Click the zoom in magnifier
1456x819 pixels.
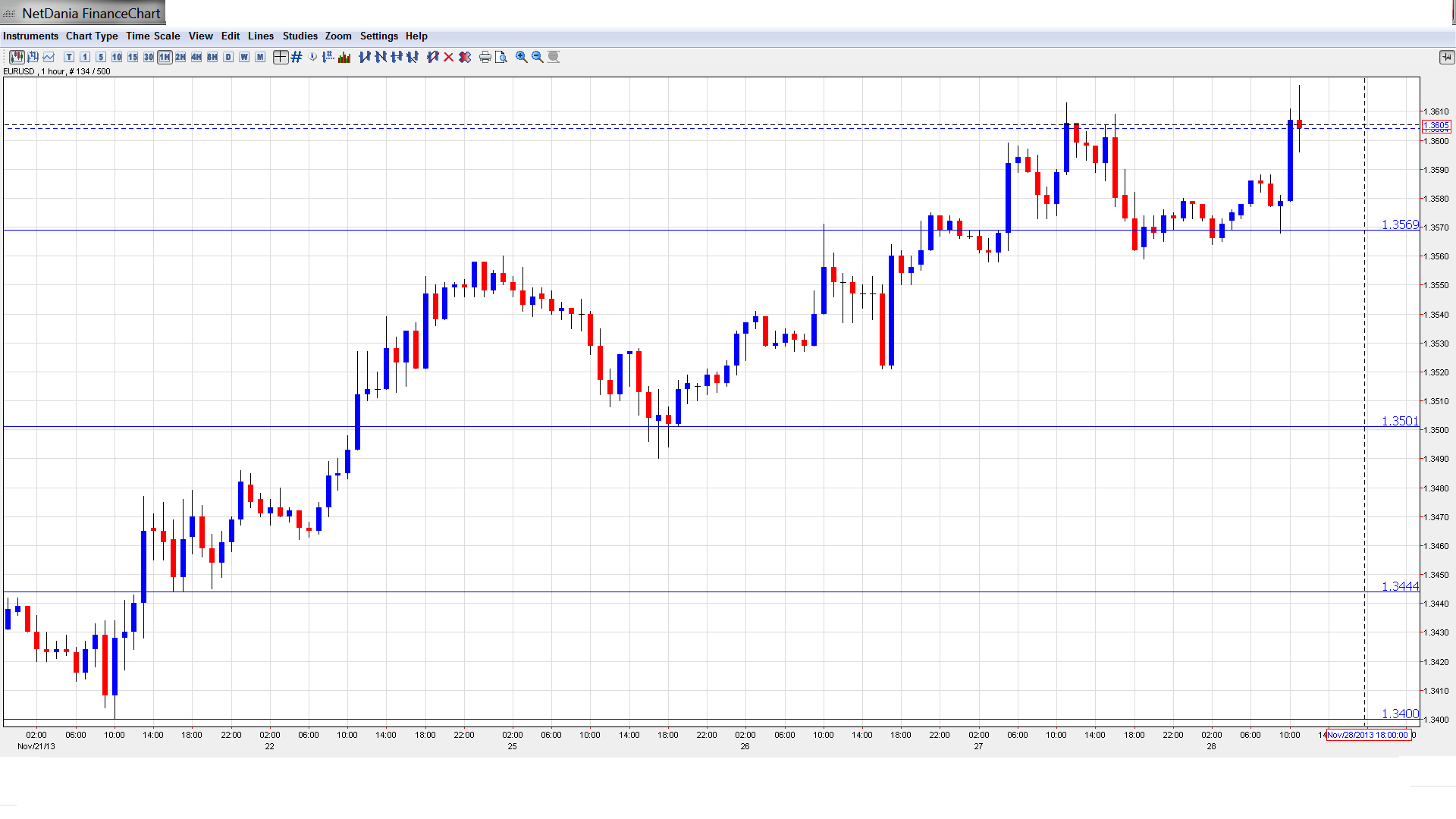(521, 57)
